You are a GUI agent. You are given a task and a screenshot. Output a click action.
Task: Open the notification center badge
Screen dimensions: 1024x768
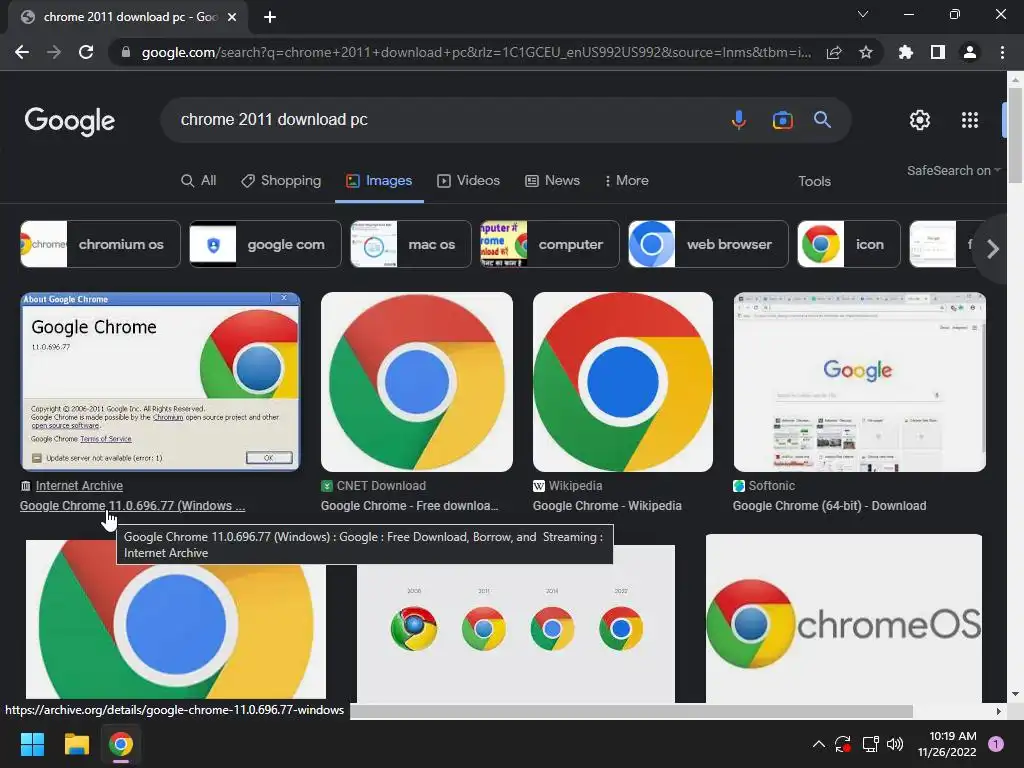coord(996,744)
